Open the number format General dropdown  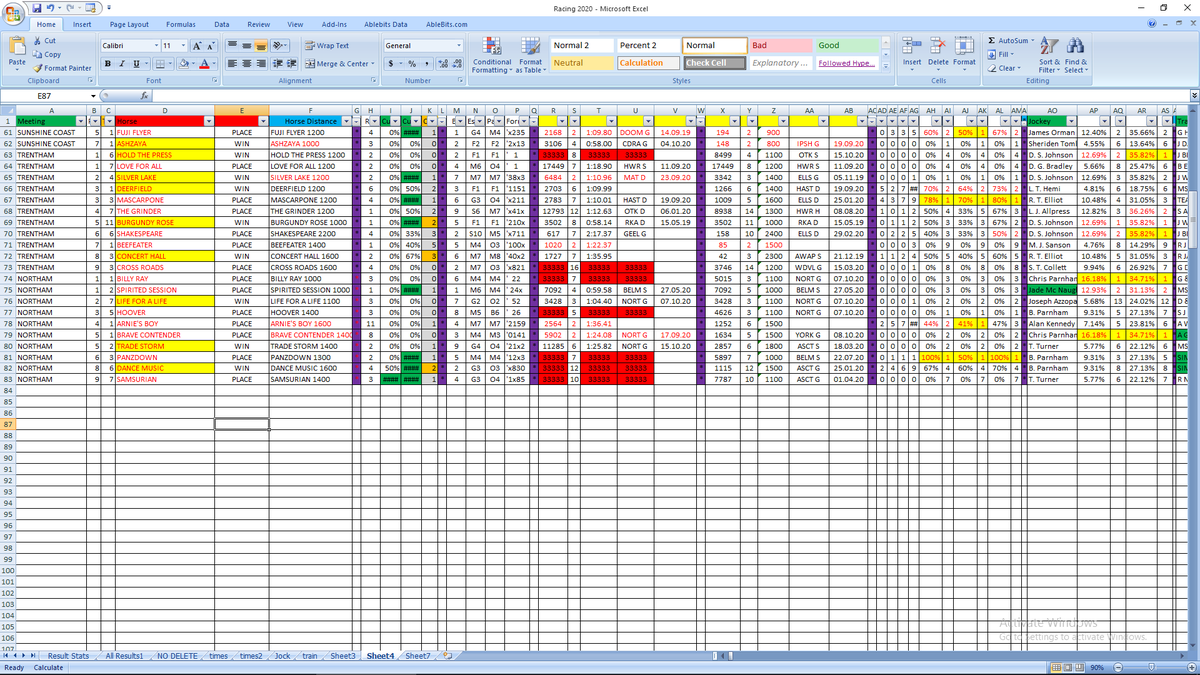[x=459, y=45]
